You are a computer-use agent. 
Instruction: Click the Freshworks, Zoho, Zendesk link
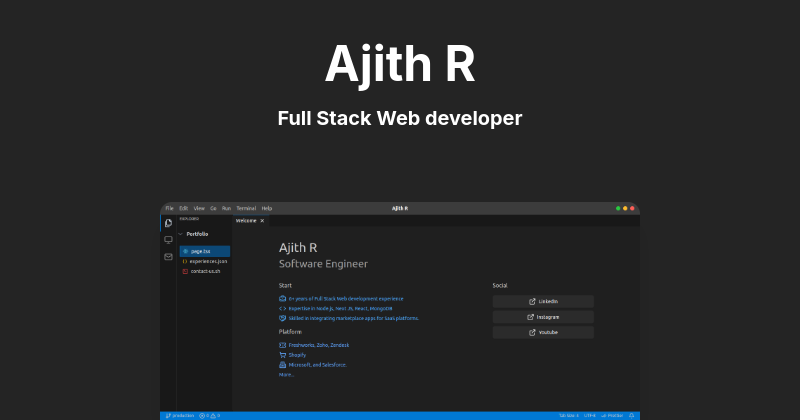pos(319,345)
